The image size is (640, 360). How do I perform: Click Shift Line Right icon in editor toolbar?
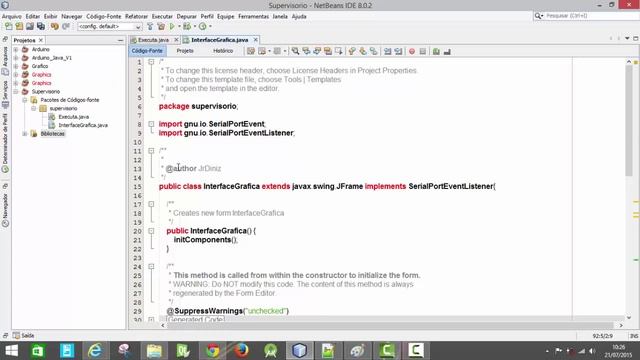point(398,51)
